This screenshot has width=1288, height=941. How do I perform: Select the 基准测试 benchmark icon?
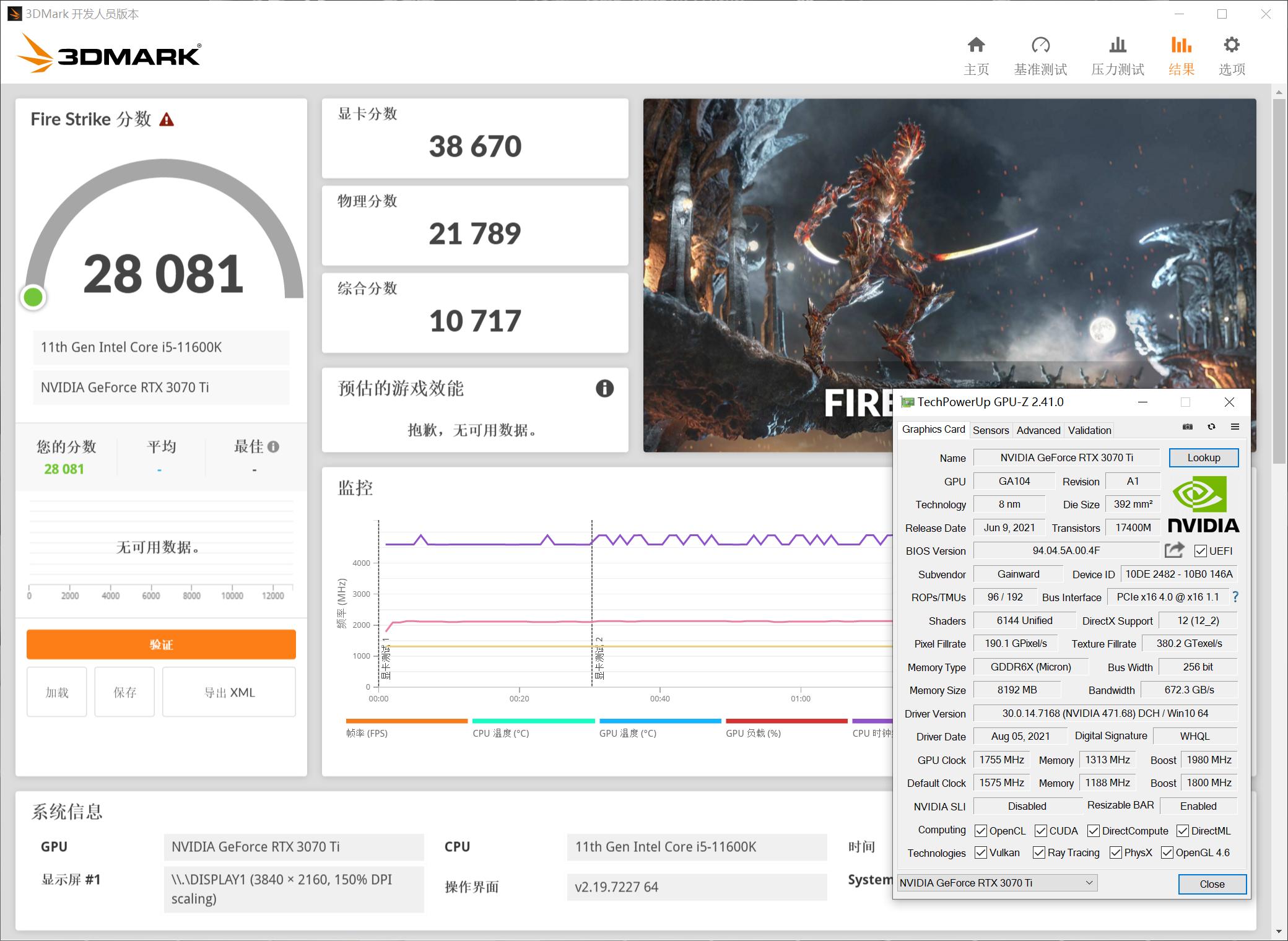(x=1042, y=45)
